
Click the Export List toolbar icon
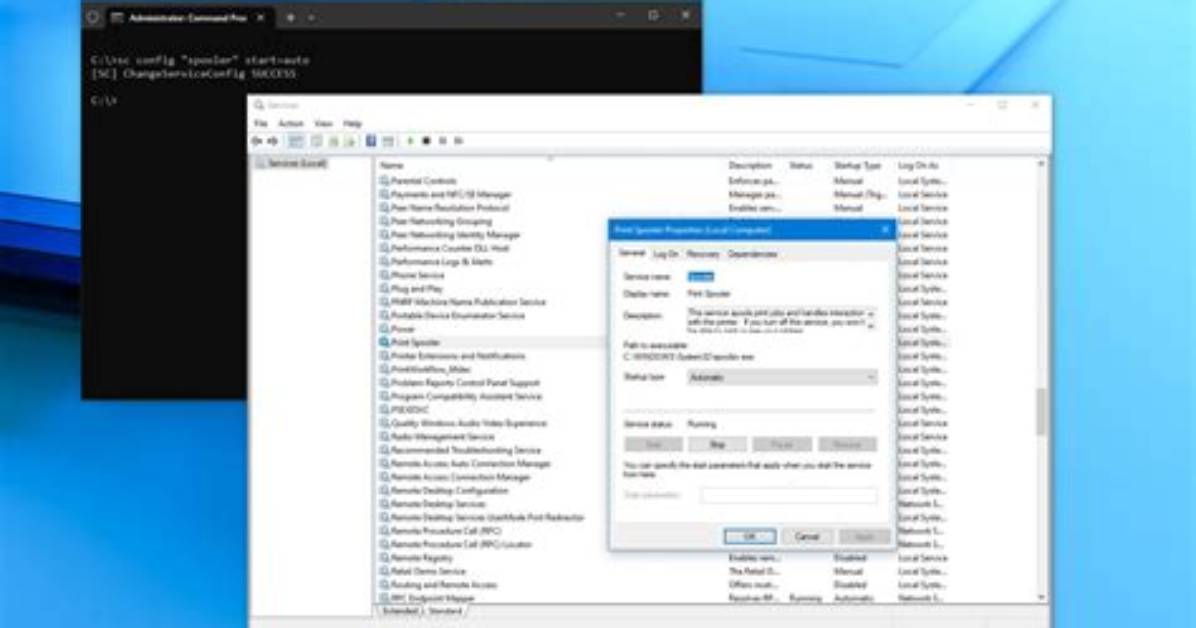[x=350, y=141]
